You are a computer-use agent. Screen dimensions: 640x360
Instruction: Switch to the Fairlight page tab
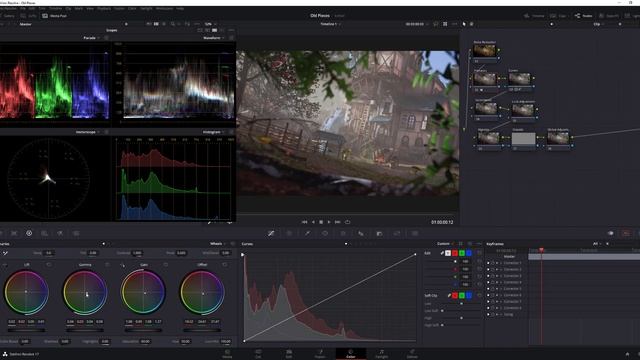pyautogui.click(x=382, y=353)
